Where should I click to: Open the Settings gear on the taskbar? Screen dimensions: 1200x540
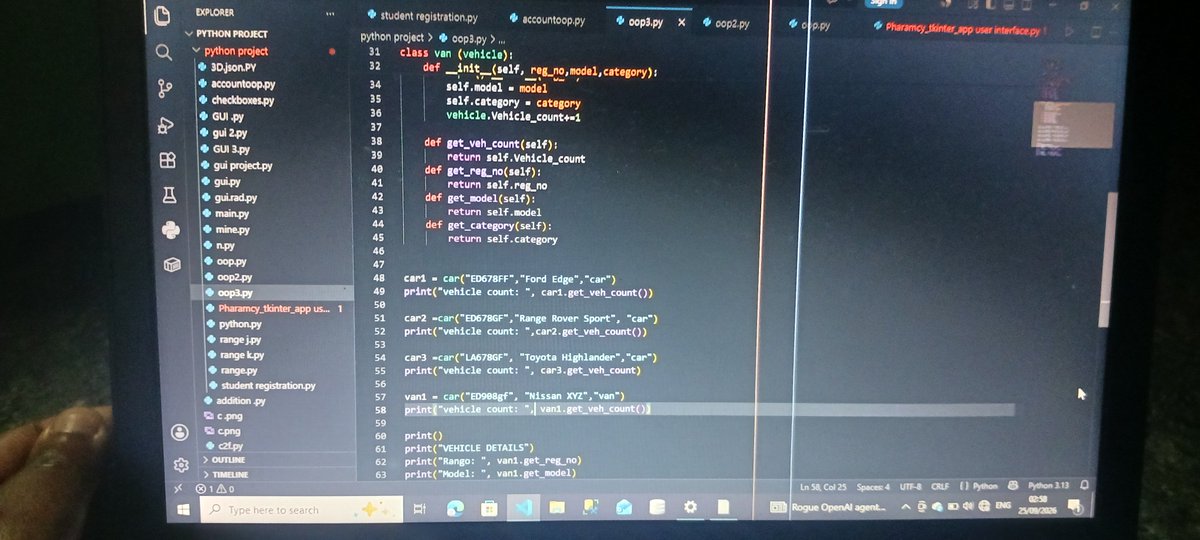(x=690, y=507)
